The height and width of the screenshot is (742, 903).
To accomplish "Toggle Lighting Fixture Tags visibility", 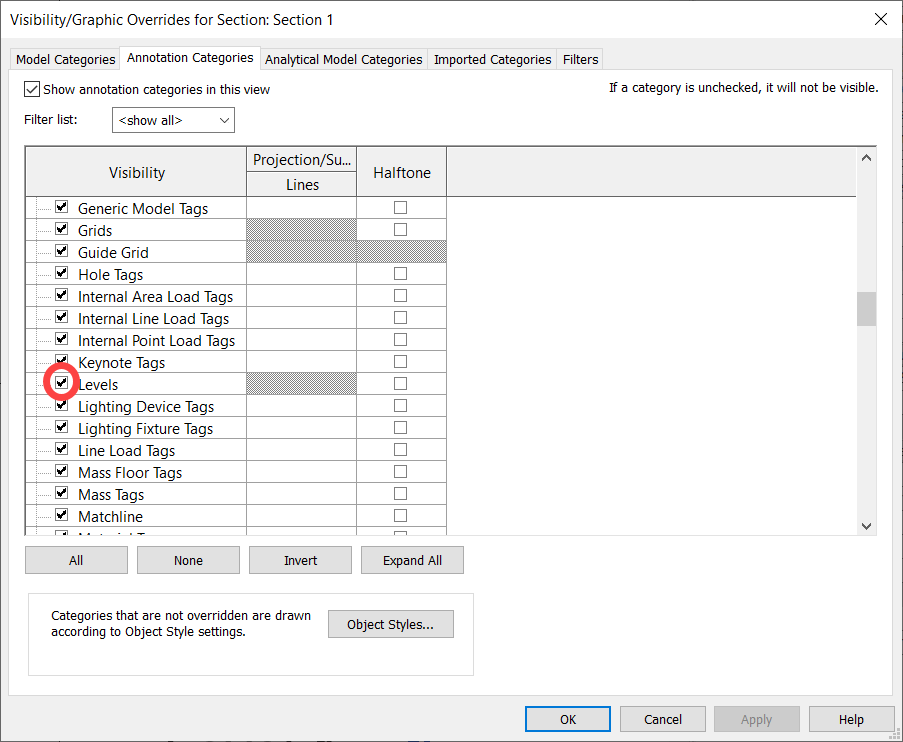I will pos(62,427).
